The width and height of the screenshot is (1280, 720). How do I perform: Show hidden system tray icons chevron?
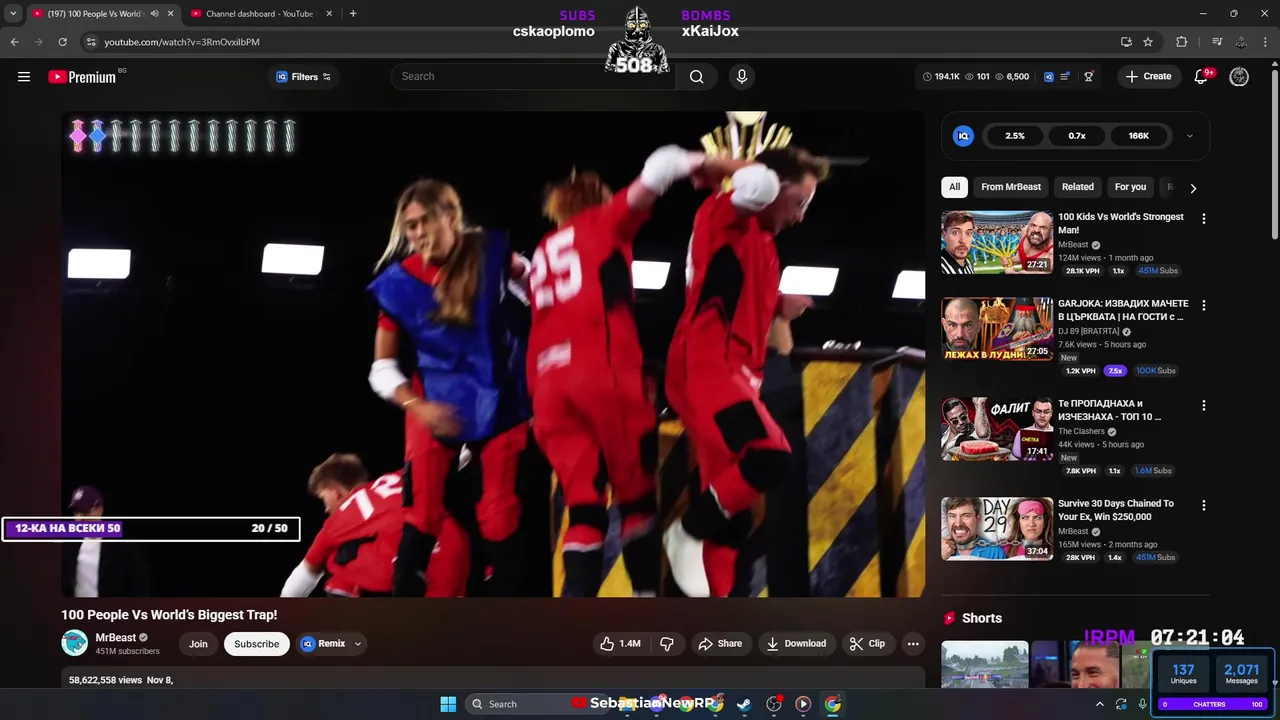point(1099,704)
